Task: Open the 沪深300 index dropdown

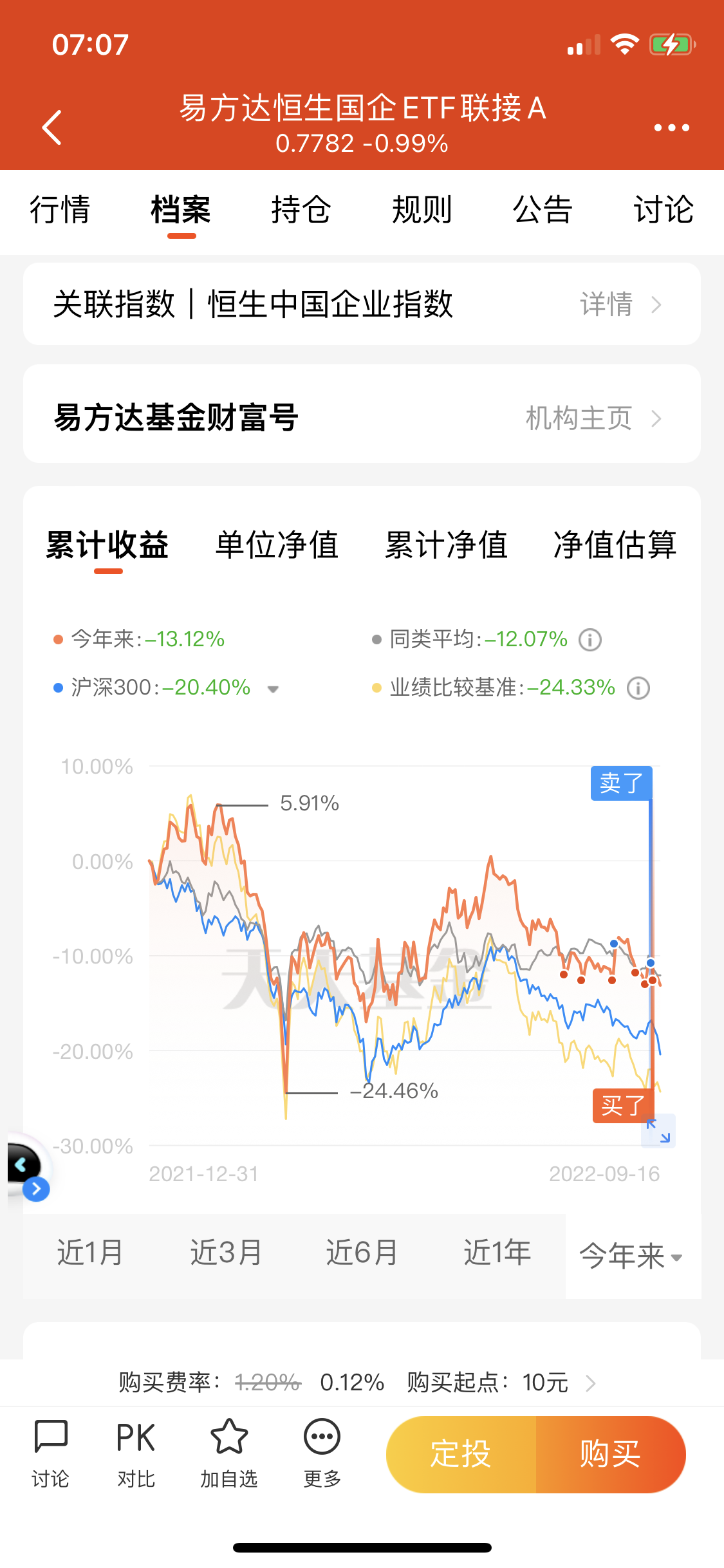Action: (x=273, y=689)
